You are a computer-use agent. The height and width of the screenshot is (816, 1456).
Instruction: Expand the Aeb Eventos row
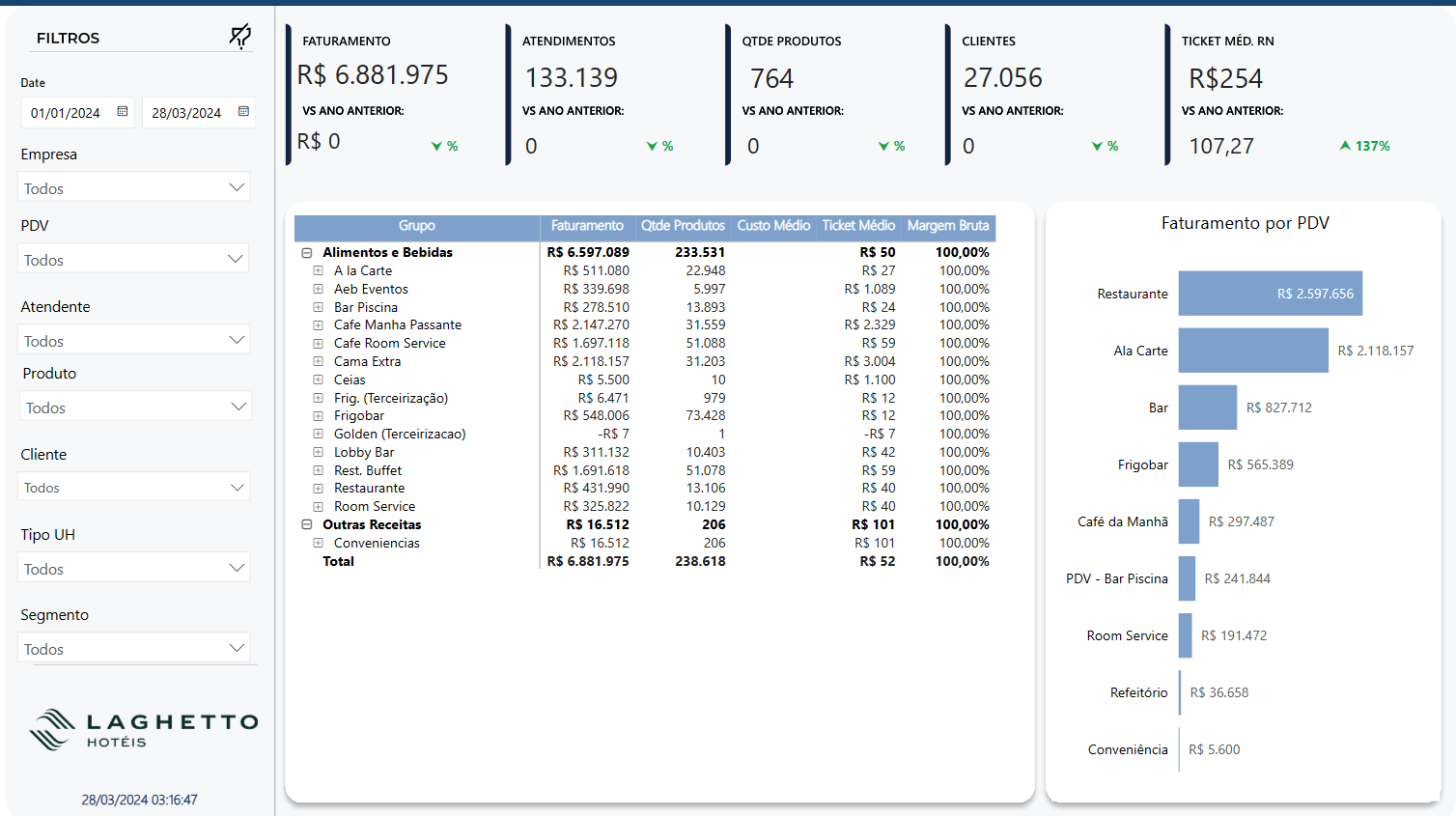(x=318, y=289)
